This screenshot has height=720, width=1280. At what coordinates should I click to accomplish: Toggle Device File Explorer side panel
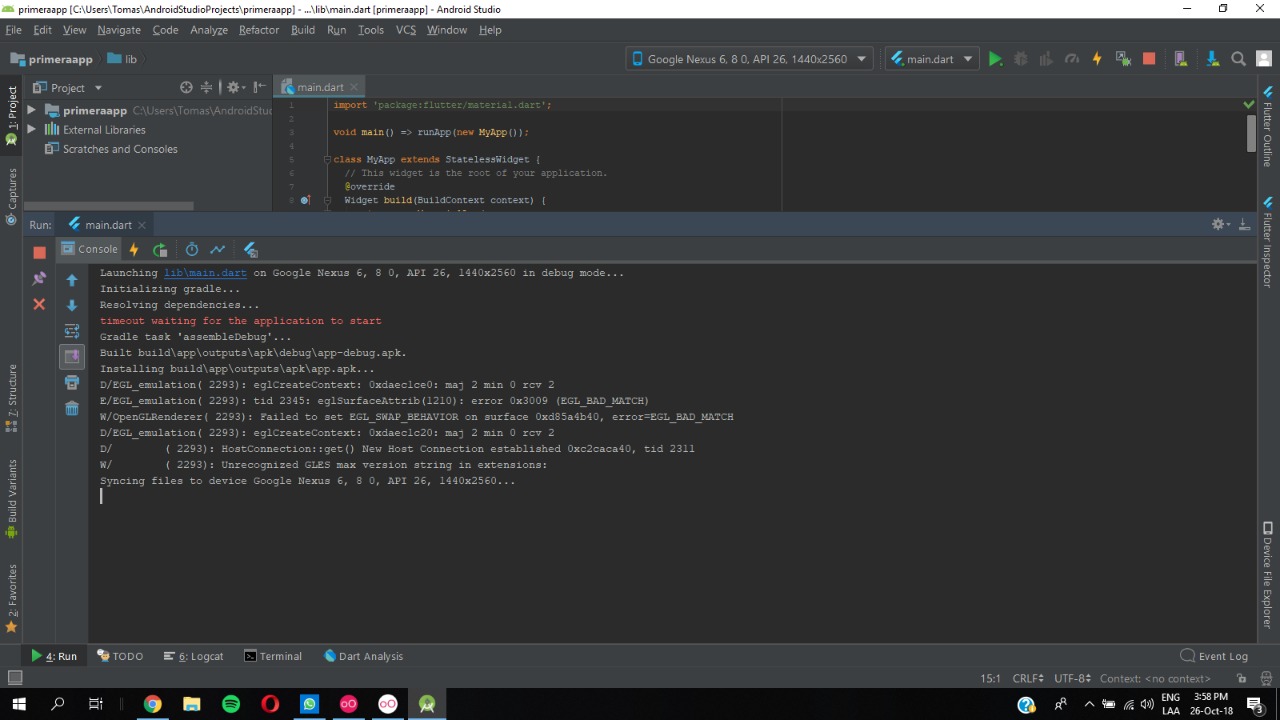click(1267, 574)
